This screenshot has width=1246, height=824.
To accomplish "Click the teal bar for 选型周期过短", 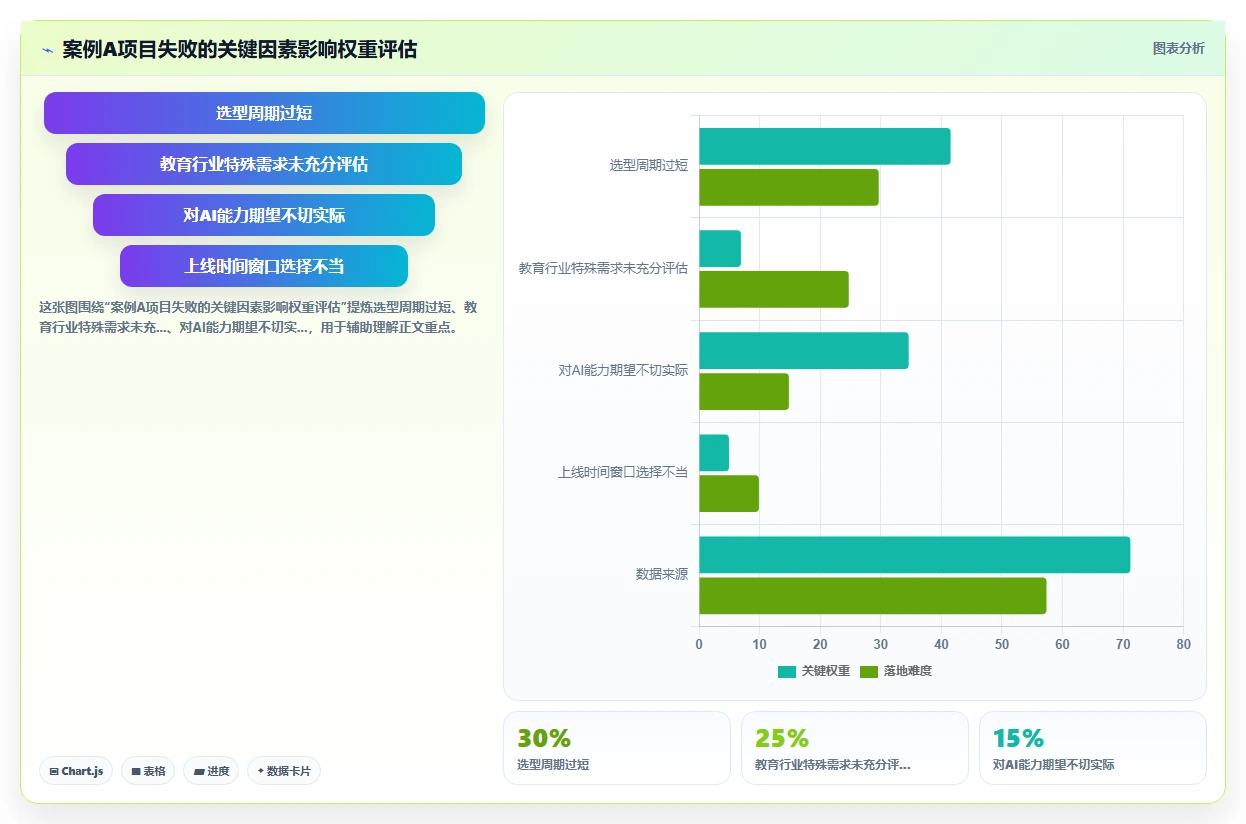I will click(824, 146).
